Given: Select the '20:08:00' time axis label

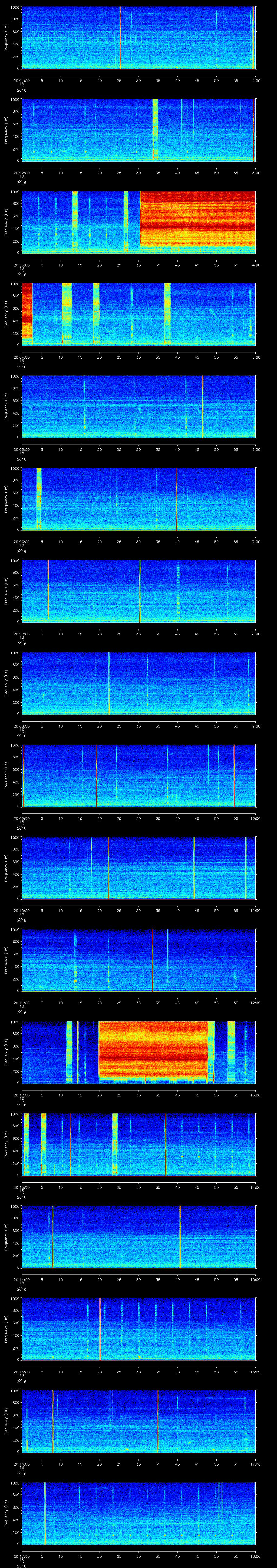Looking at the screenshot, I should pyautogui.click(x=21, y=726).
